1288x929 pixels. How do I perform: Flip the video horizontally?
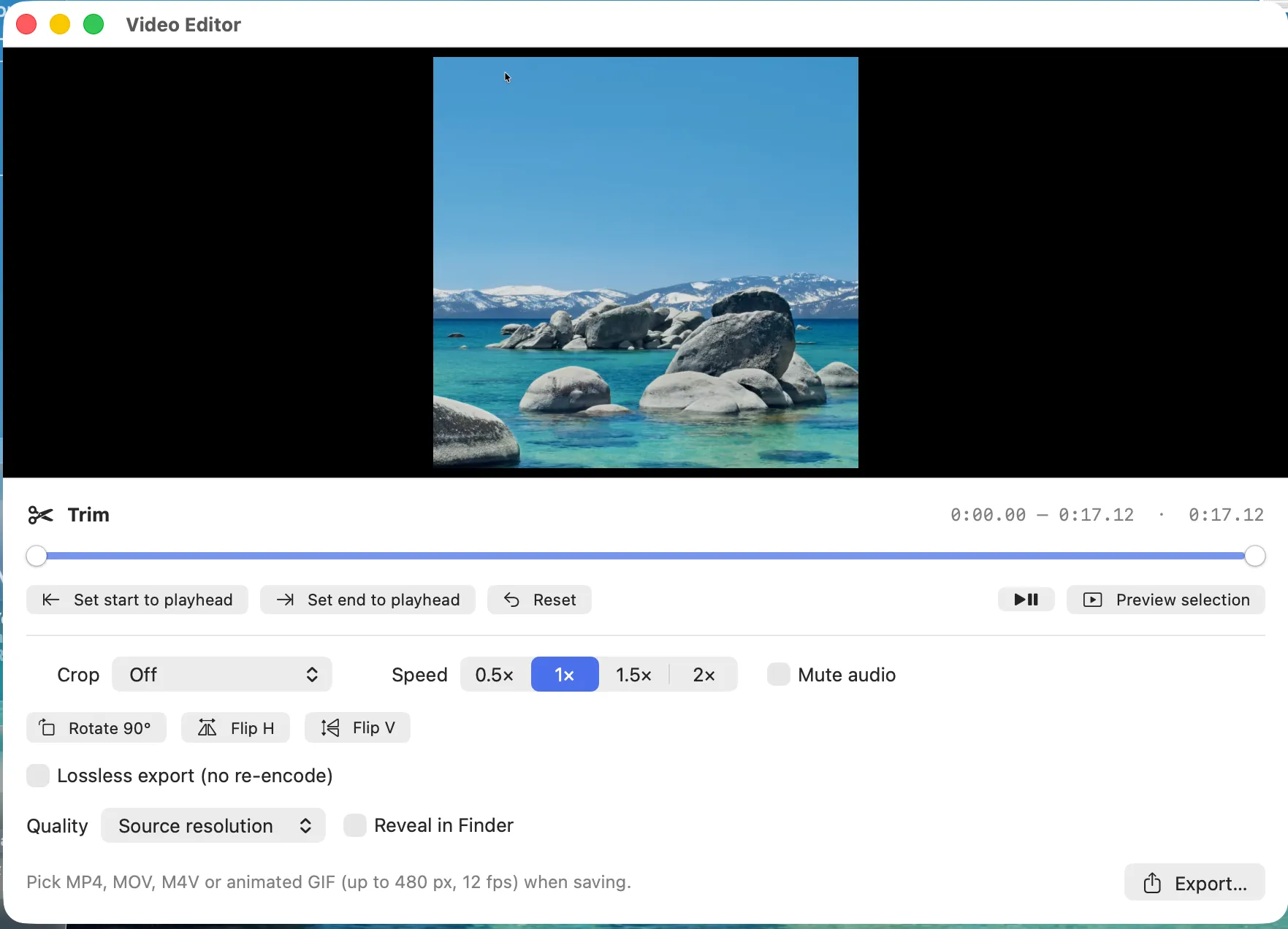pyautogui.click(x=235, y=727)
